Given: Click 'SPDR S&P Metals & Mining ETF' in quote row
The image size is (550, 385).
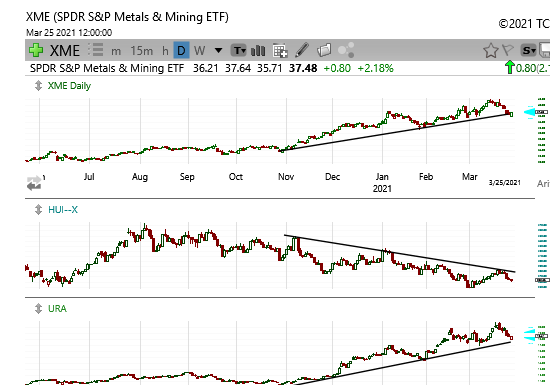Looking at the screenshot, I should (x=107, y=68).
